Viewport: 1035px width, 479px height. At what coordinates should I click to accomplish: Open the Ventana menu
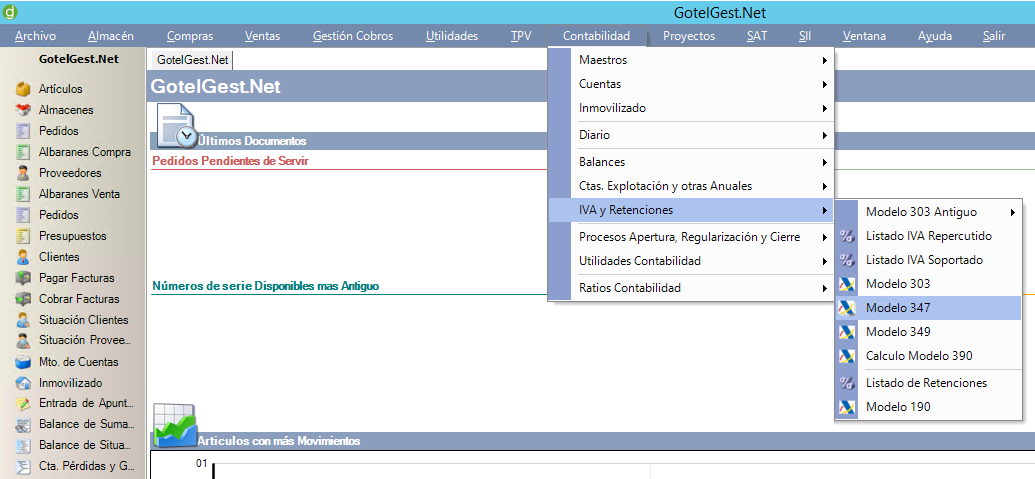(x=864, y=36)
